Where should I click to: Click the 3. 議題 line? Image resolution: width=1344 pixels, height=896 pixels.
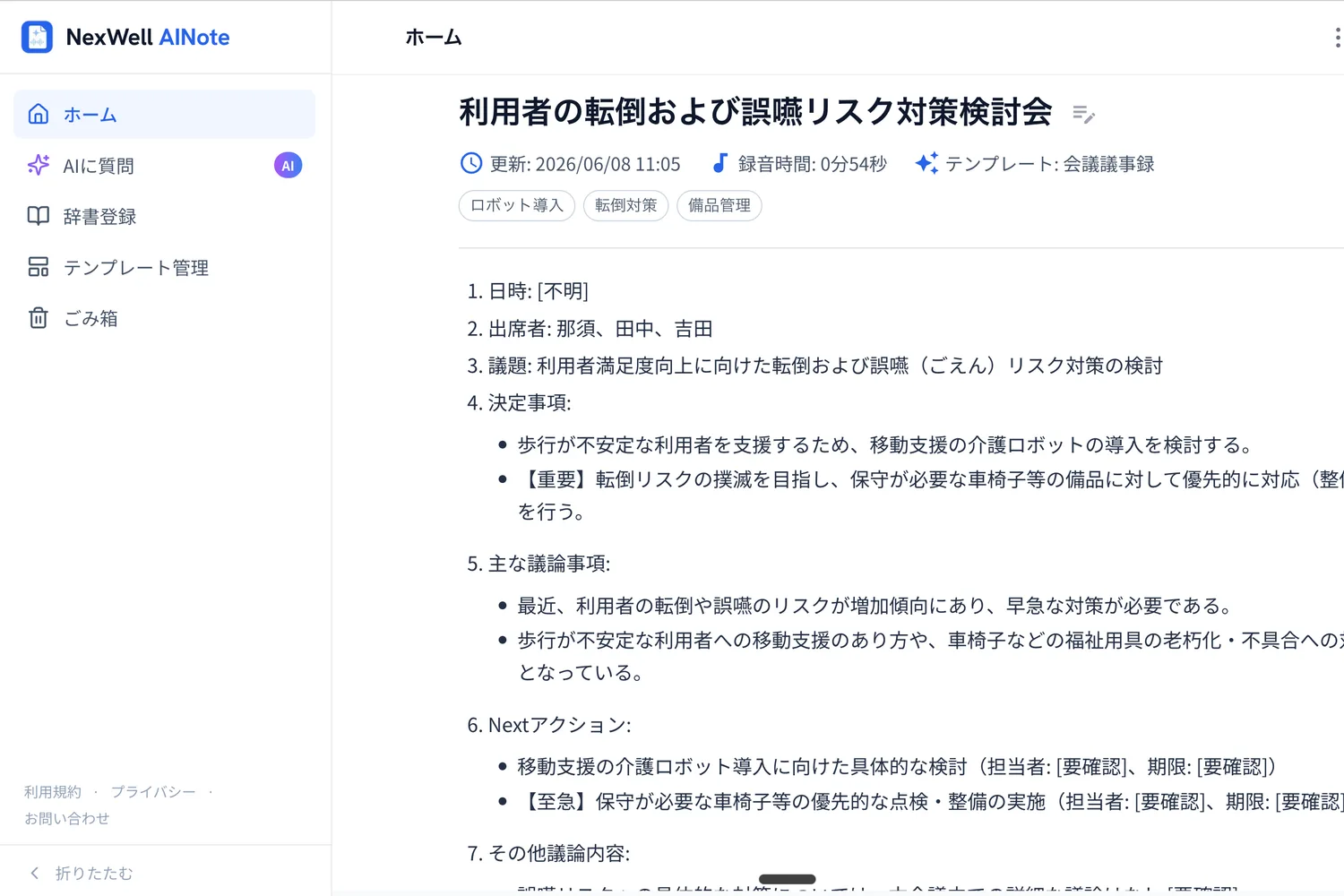coord(814,366)
